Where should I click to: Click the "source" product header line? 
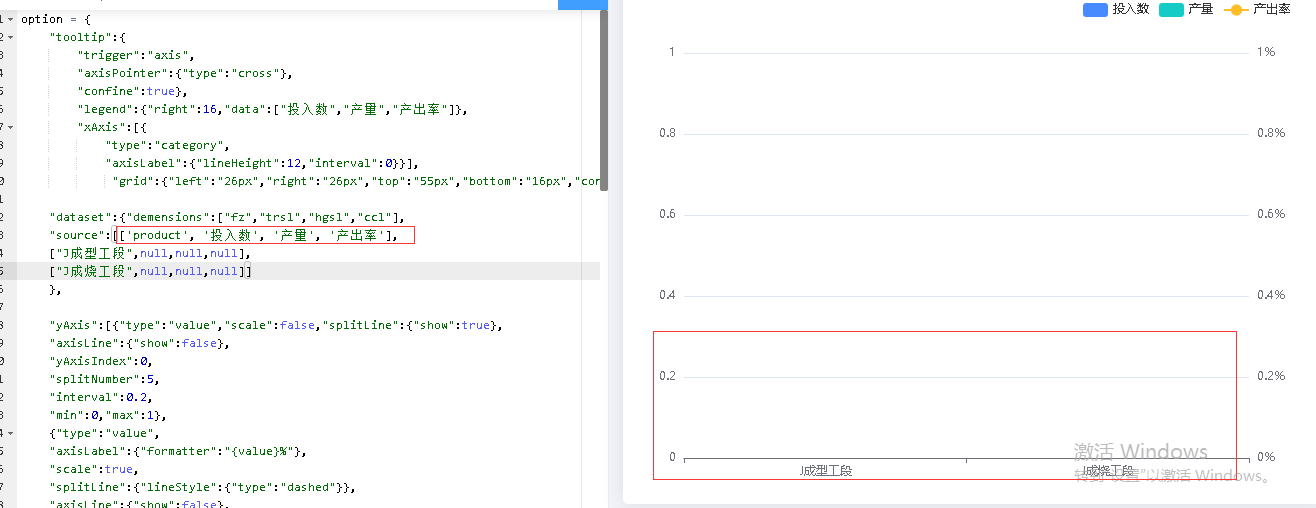[224, 236]
